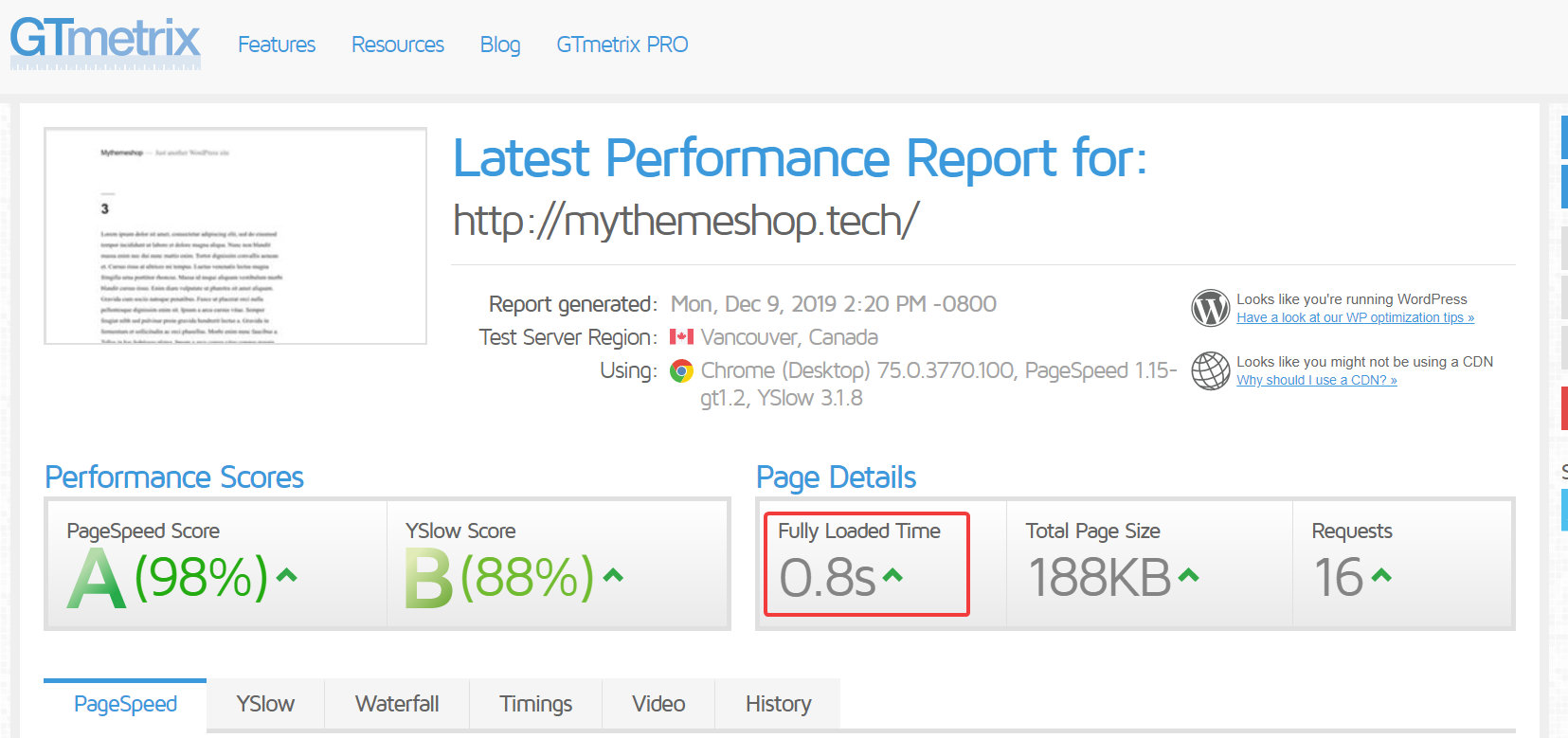Click the Chrome (Desktop) version text
Viewport: 1568px width, 738px height.
coord(938,384)
